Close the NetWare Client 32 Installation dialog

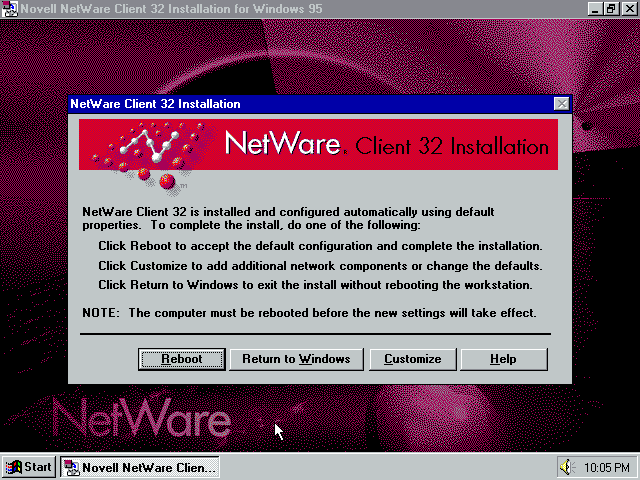562,104
